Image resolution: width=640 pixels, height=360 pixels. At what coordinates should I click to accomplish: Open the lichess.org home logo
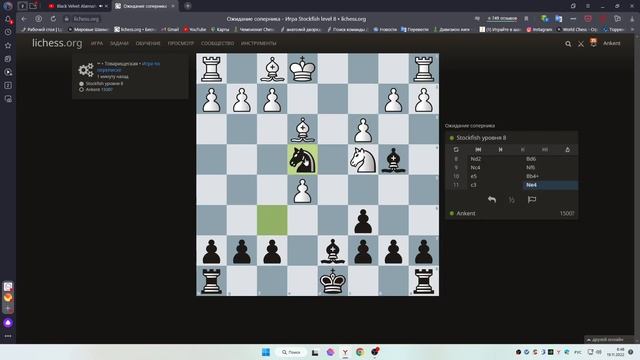click(57, 43)
